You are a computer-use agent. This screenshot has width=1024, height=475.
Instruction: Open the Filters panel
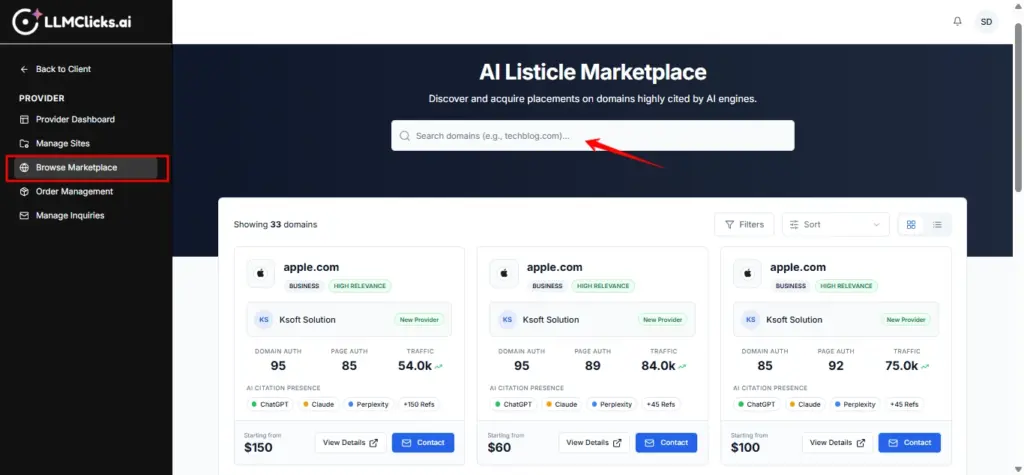click(x=743, y=225)
